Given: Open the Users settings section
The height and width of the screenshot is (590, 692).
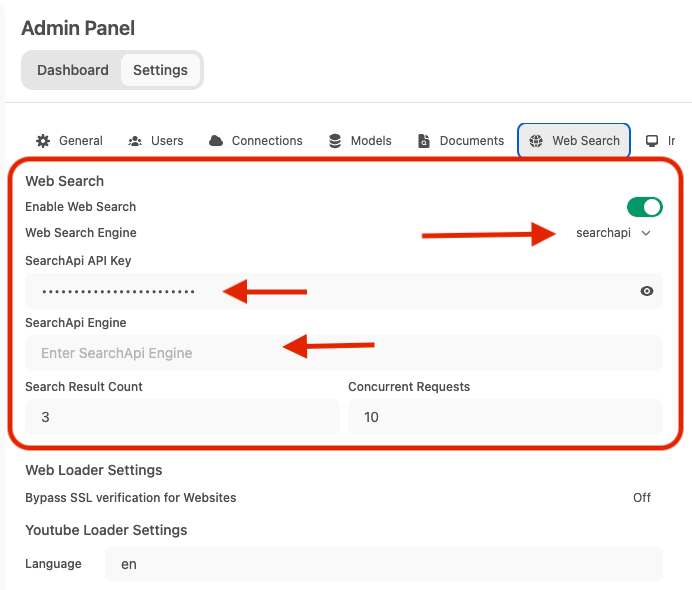Looking at the screenshot, I should (x=166, y=141).
